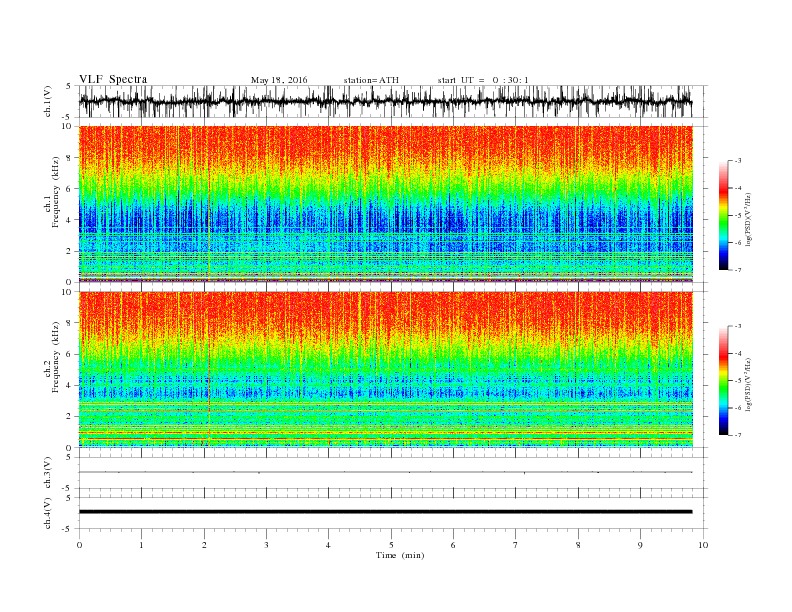Click the "May 18, 2016" date text
The height and width of the screenshot is (612, 792).
279,80
